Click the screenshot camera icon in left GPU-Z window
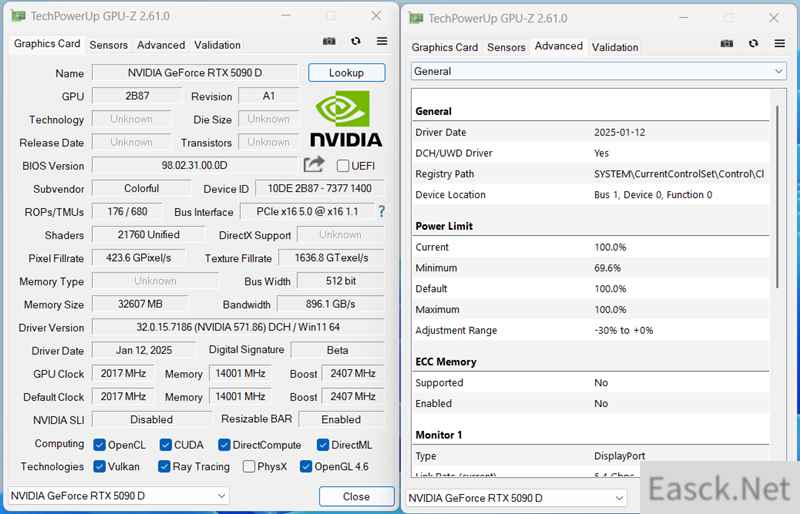This screenshot has height=514, width=800. [329, 41]
